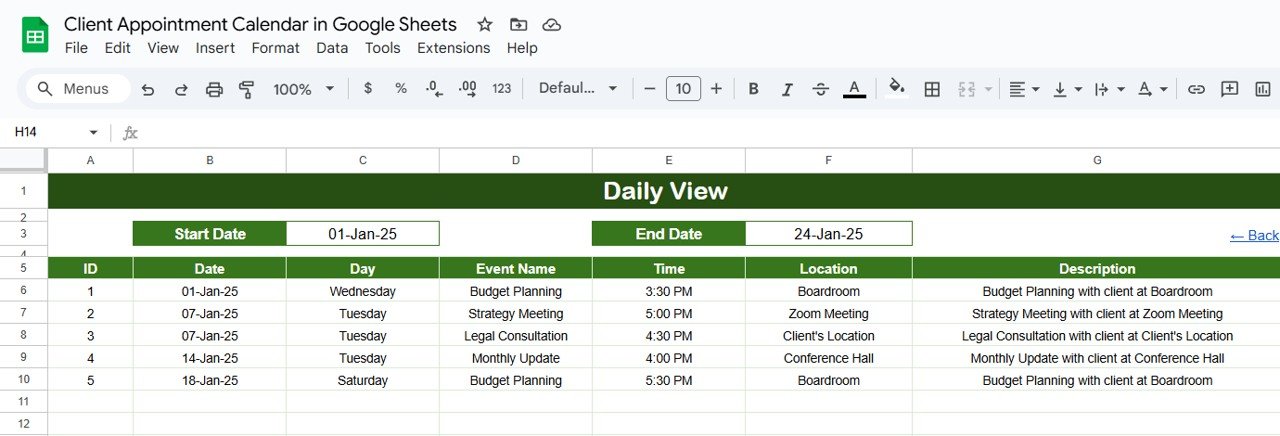Select the Description column header cell
Image resolution: width=1280 pixels, height=436 pixels.
pos(1096,268)
